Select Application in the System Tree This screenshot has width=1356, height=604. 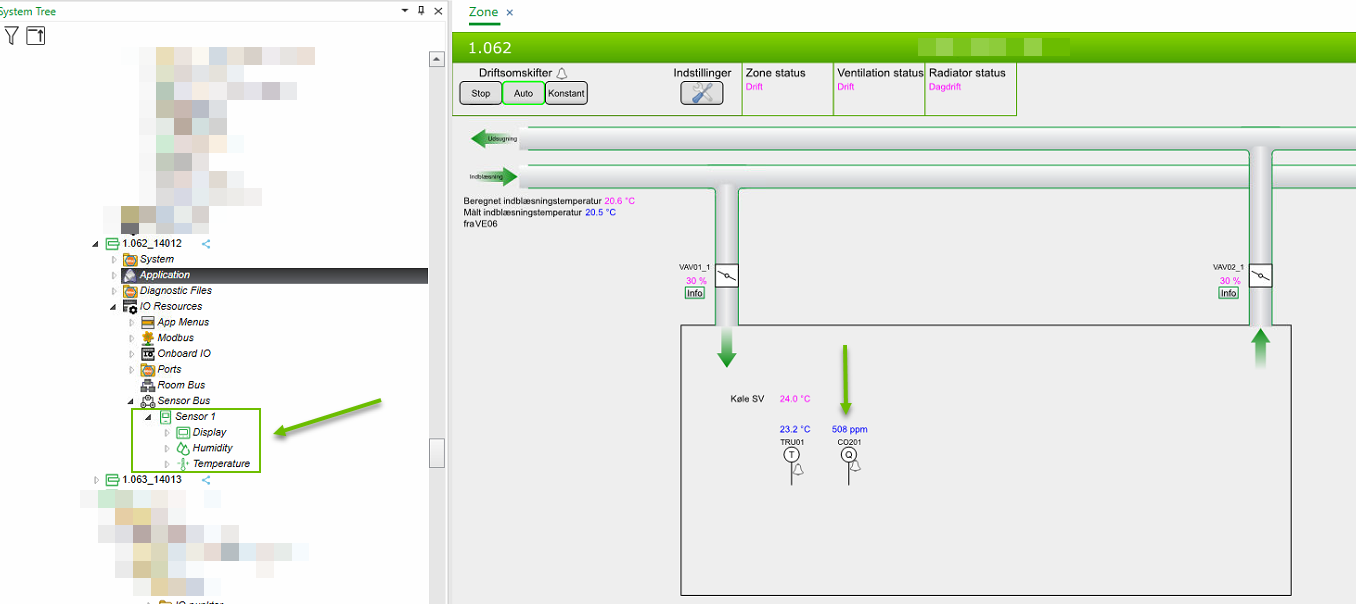[x=165, y=275]
